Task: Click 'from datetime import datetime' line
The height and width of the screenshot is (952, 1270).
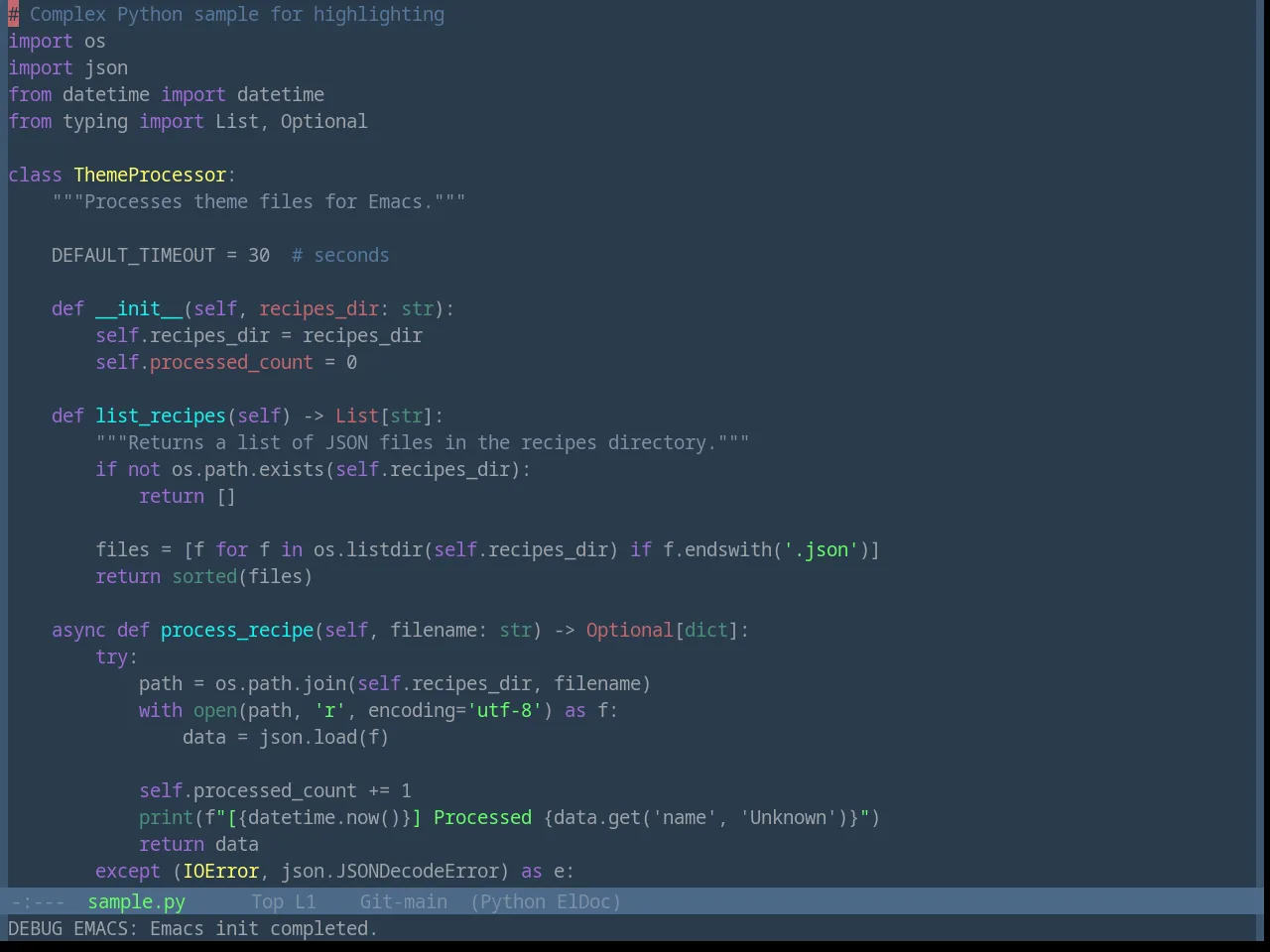Action: [x=166, y=94]
